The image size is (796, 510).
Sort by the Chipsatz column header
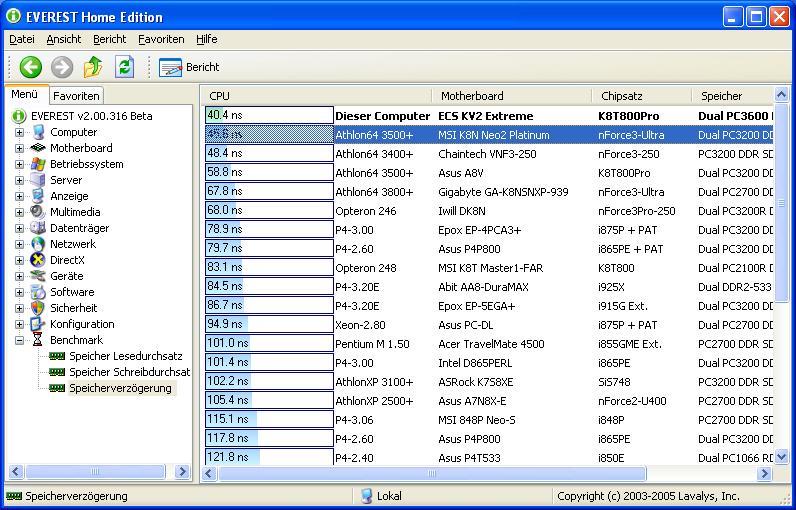click(642, 96)
